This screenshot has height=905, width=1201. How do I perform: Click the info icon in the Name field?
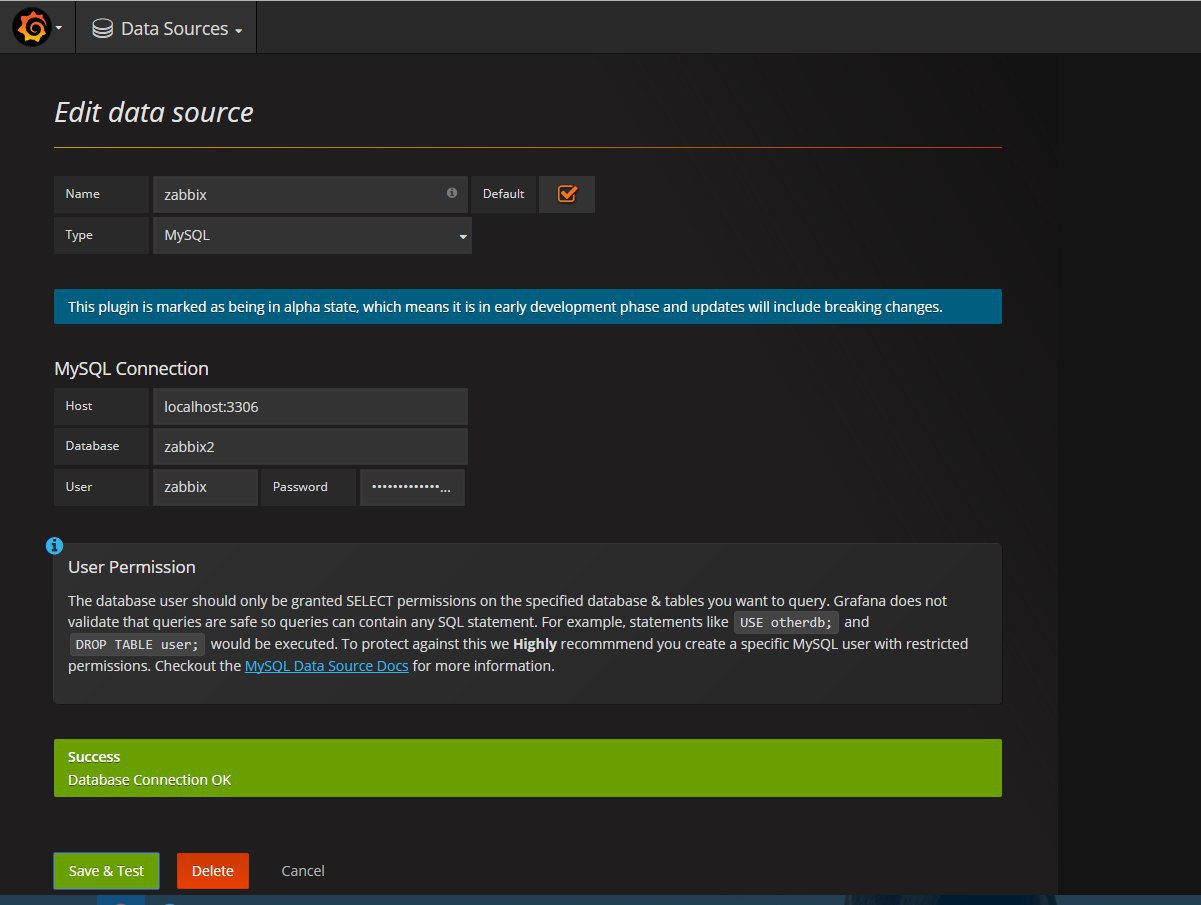[x=451, y=193]
